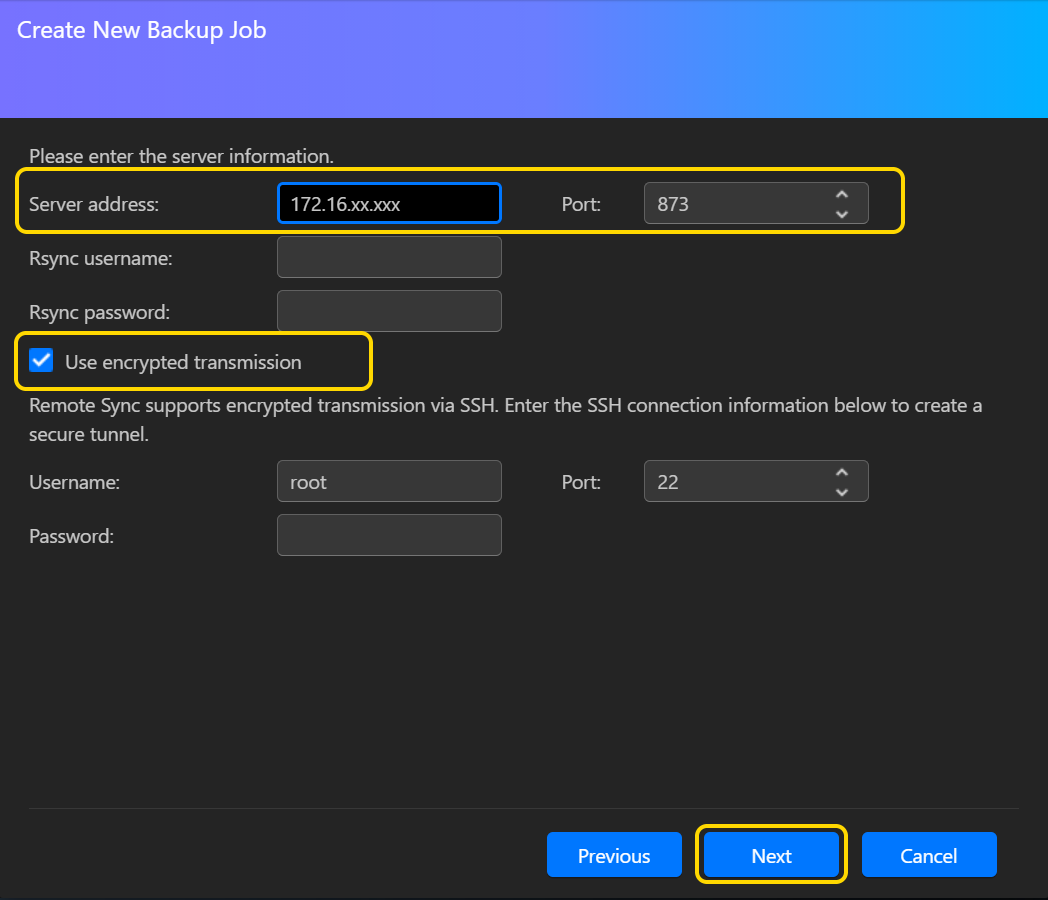This screenshot has height=900, width=1048.
Task: Click the 'Create New Backup Job' title
Action: click(142, 31)
